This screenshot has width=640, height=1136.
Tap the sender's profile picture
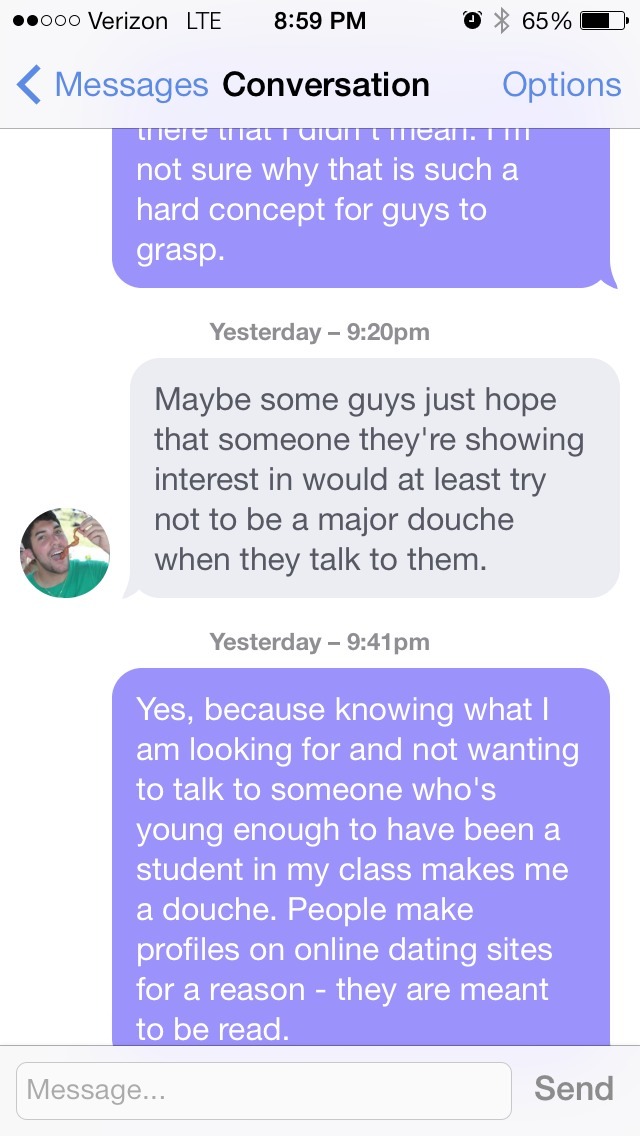pos(65,553)
